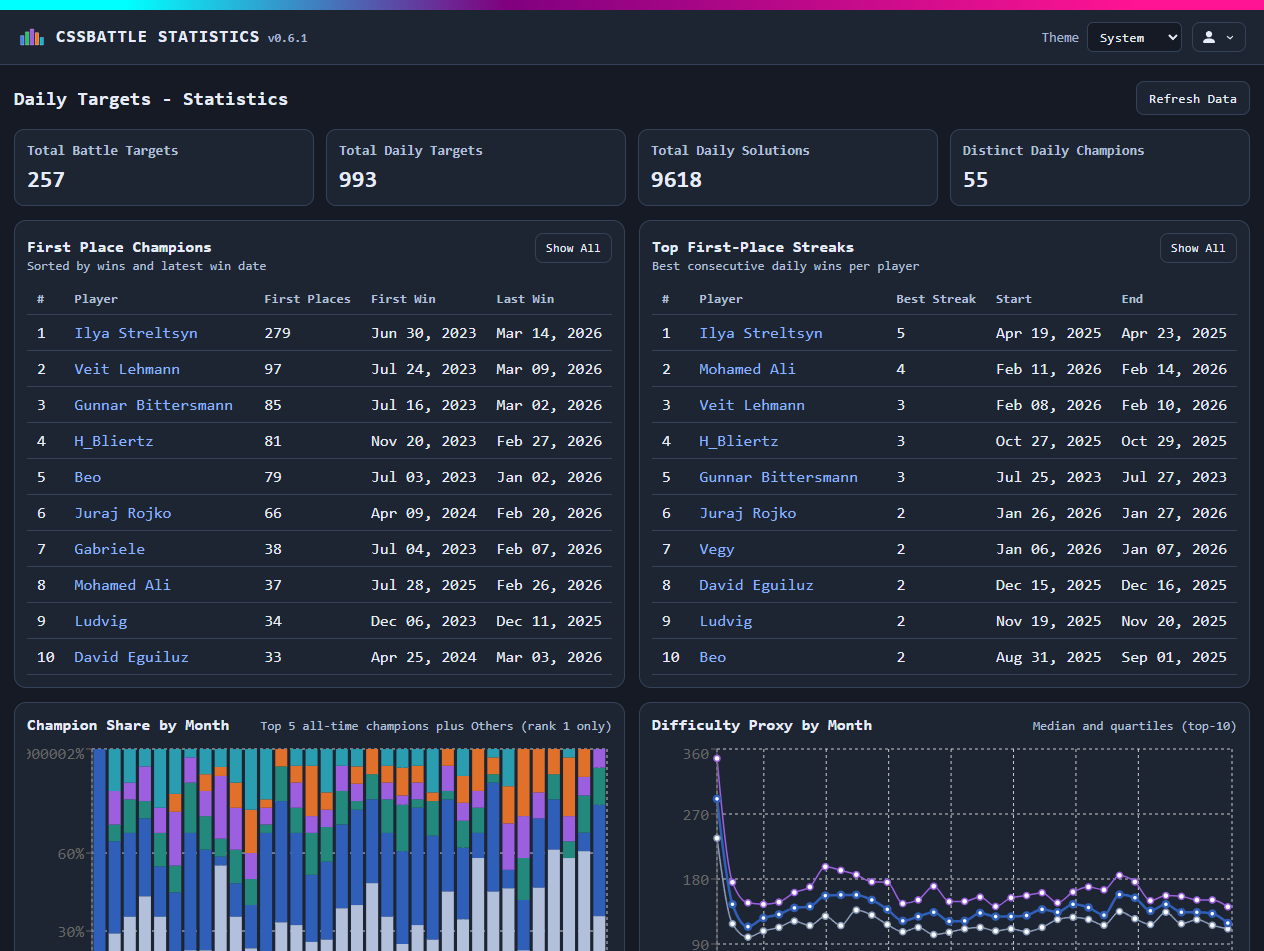This screenshot has height=951, width=1264.
Task: Open Vegy's link in streaks table
Action: click(717, 549)
